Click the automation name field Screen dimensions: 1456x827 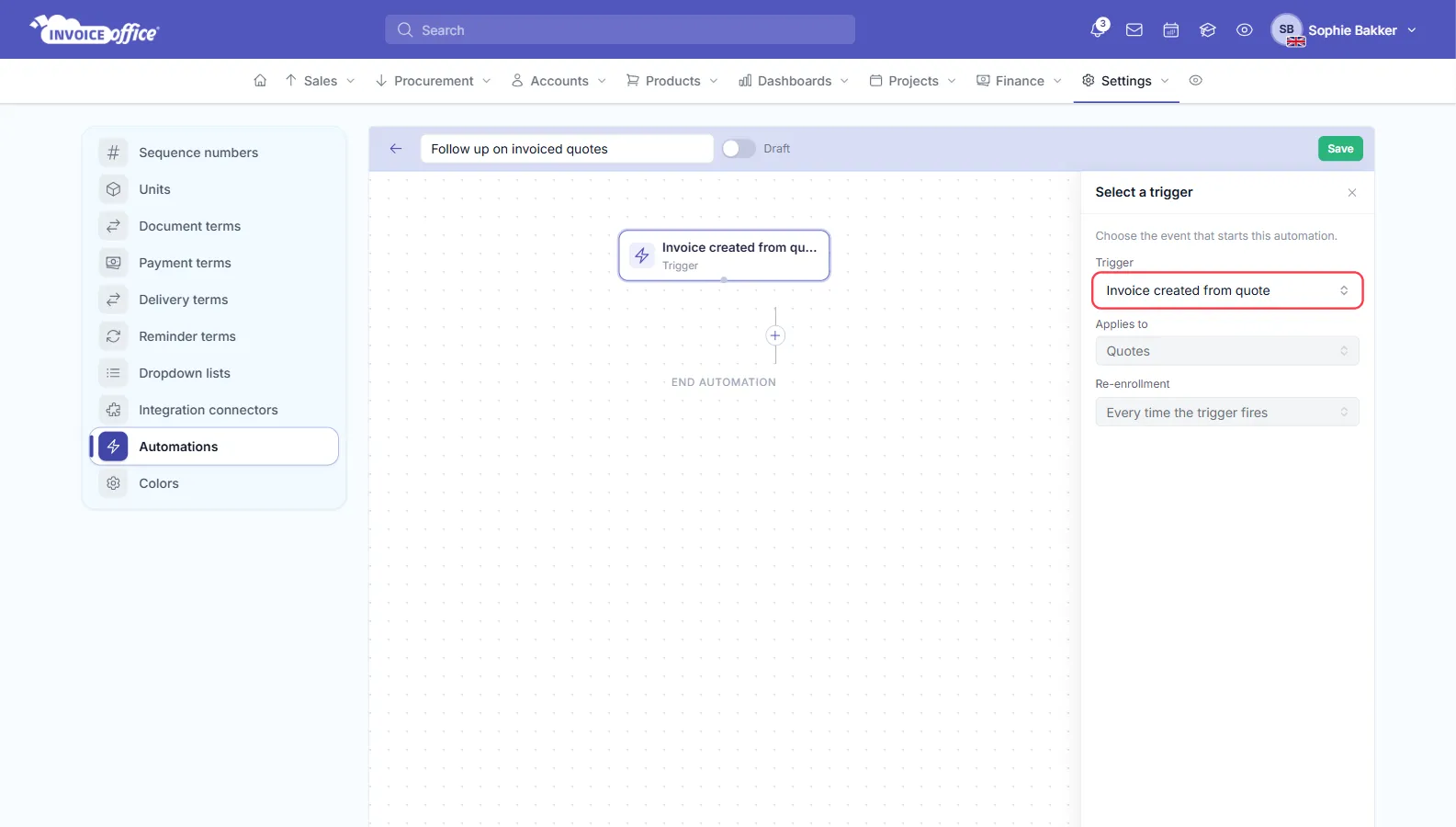pyautogui.click(x=567, y=148)
